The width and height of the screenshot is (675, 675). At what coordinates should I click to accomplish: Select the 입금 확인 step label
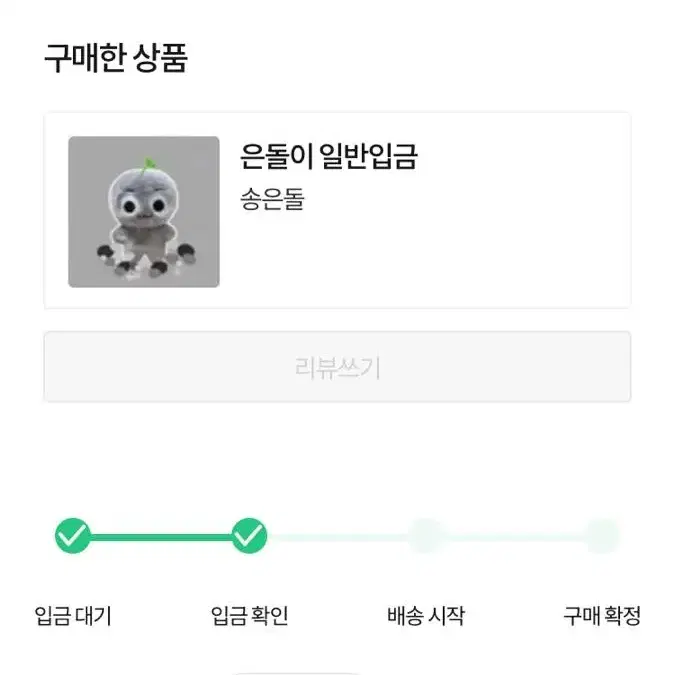pos(250,616)
